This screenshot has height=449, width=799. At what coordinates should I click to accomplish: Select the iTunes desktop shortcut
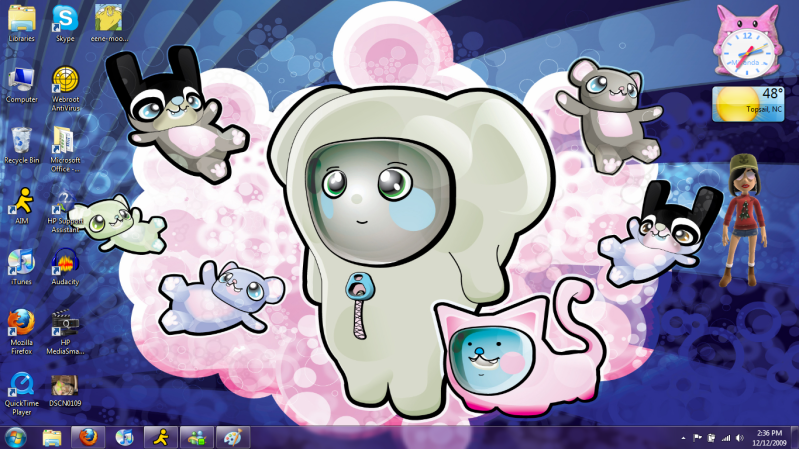point(21,267)
